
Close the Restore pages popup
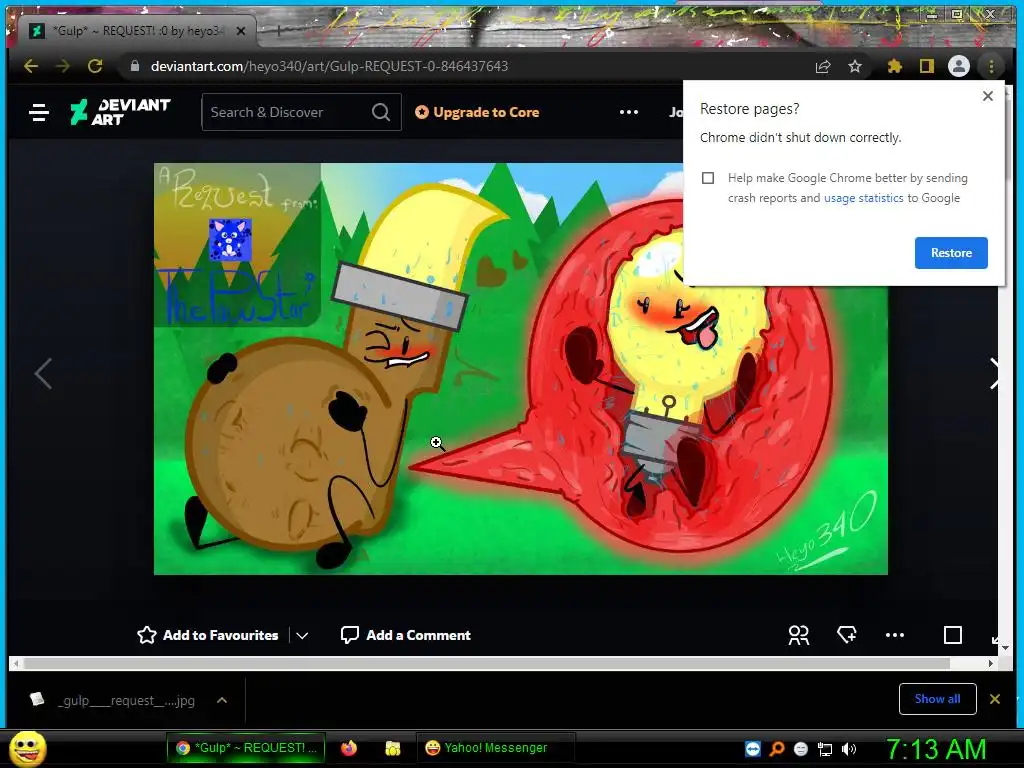[987, 96]
